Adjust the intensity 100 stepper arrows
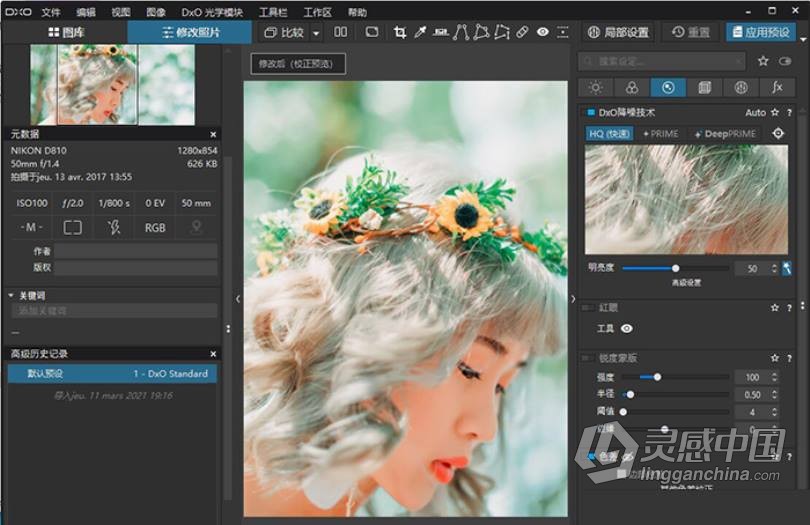This screenshot has width=810, height=525. (774, 377)
